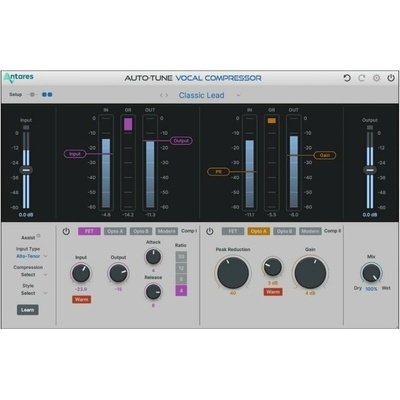Screen dimensions: 400x400
Task: Open the Classic Lead preset dropdown
Action: [x=238, y=95]
